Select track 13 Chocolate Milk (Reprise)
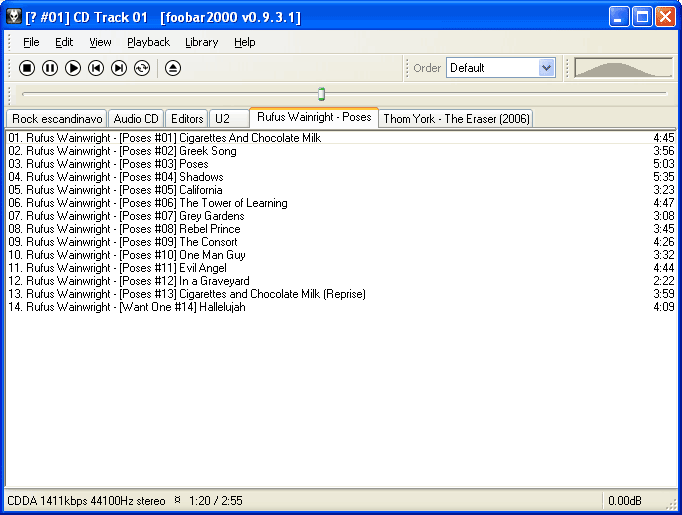The width and height of the screenshot is (682, 515). (341, 294)
